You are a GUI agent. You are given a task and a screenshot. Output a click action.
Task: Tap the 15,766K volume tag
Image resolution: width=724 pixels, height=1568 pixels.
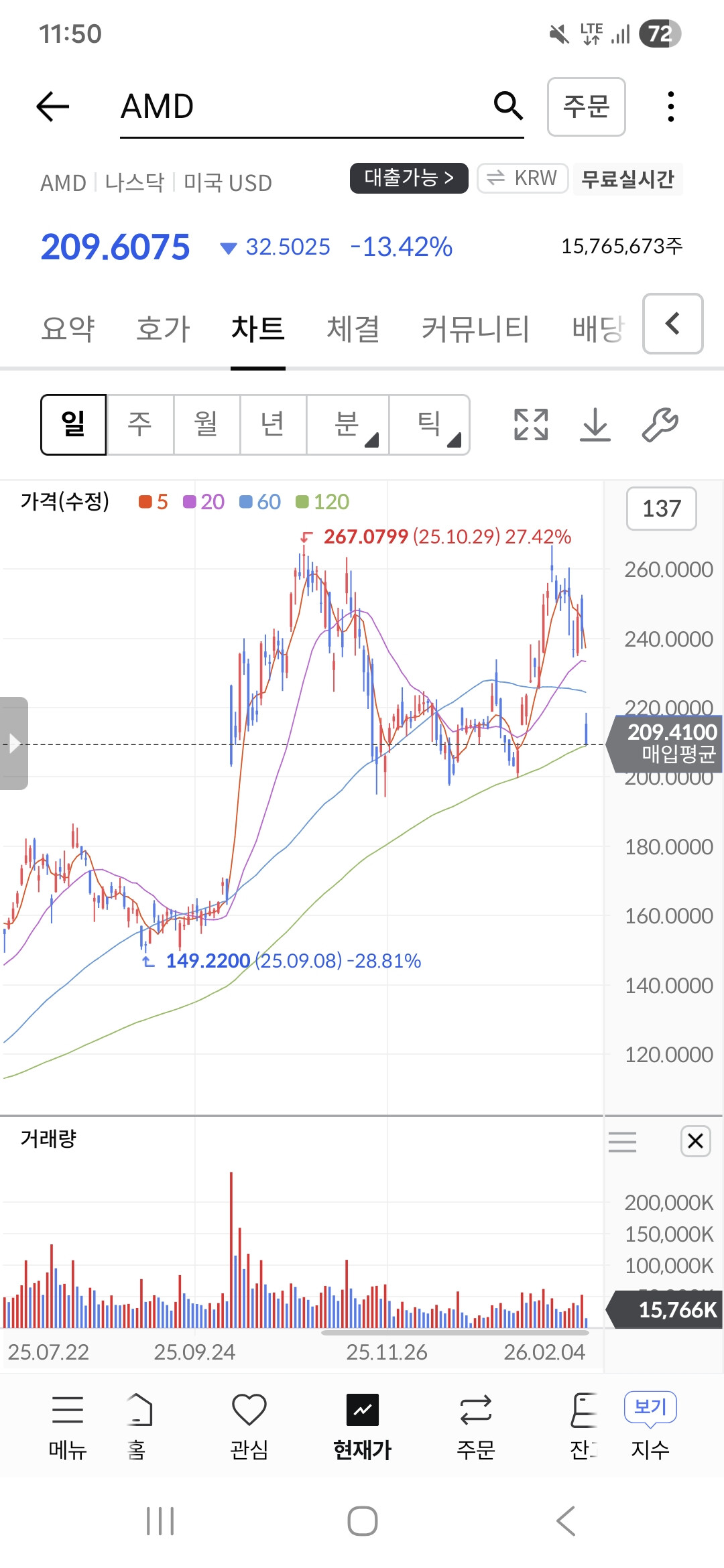(665, 1309)
